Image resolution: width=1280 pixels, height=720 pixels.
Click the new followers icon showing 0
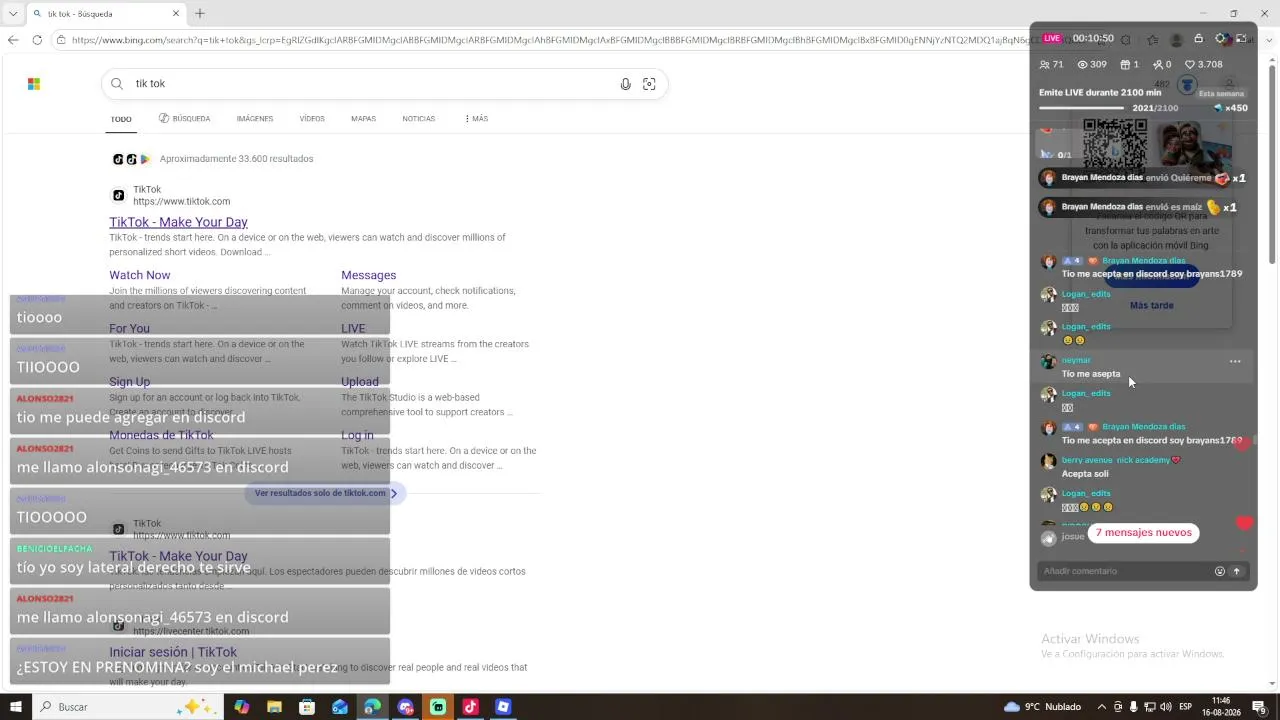pos(1157,65)
